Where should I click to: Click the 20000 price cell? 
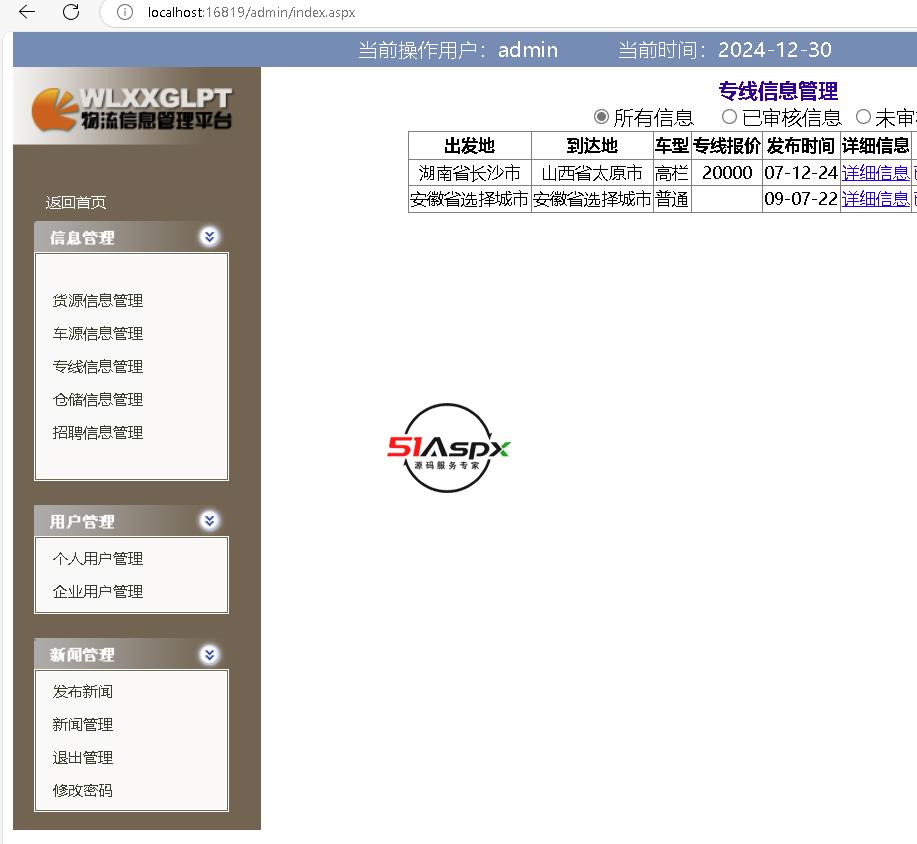727,173
